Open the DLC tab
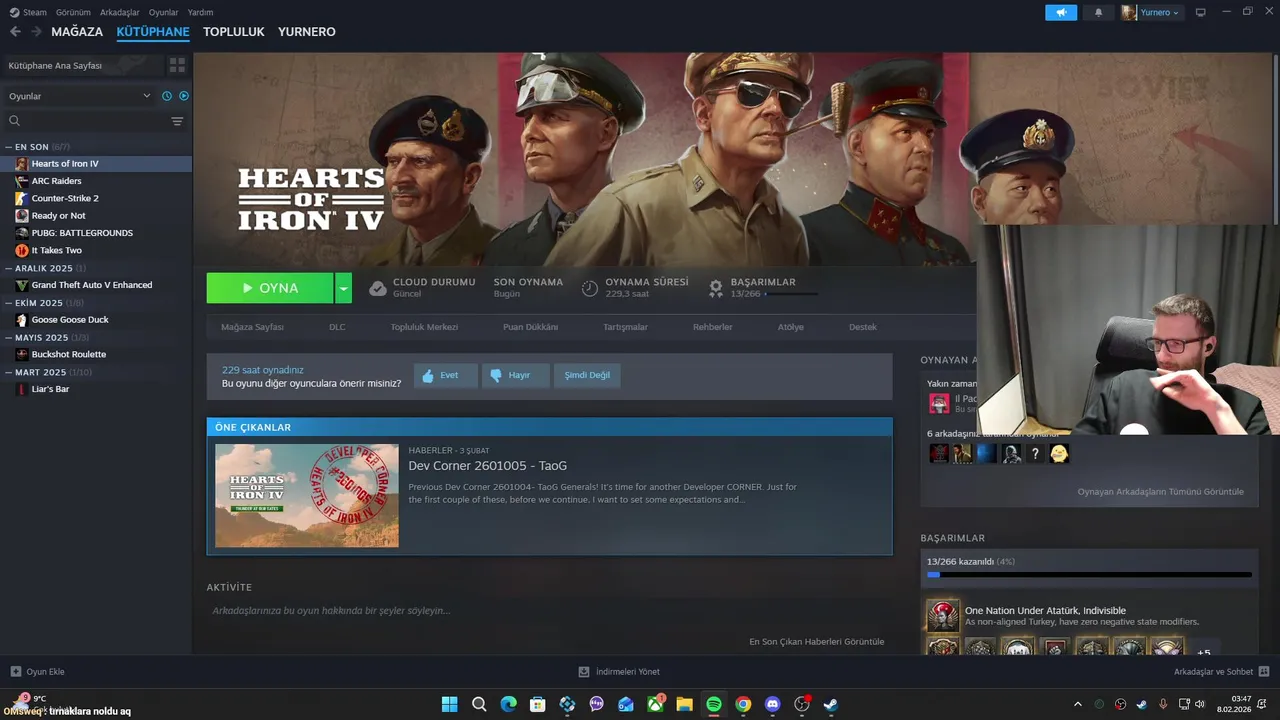The height and width of the screenshot is (720, 1280). tap(337, 327)
